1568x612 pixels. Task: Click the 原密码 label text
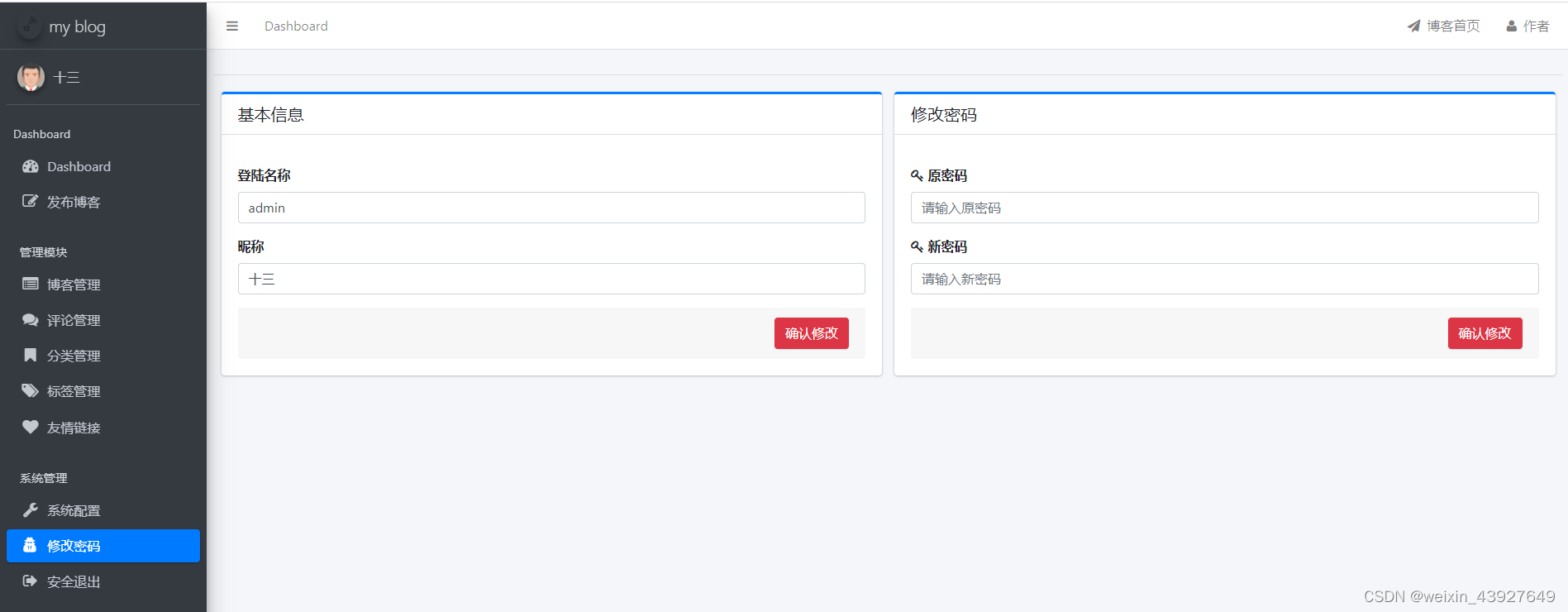[x=947, y=175]
